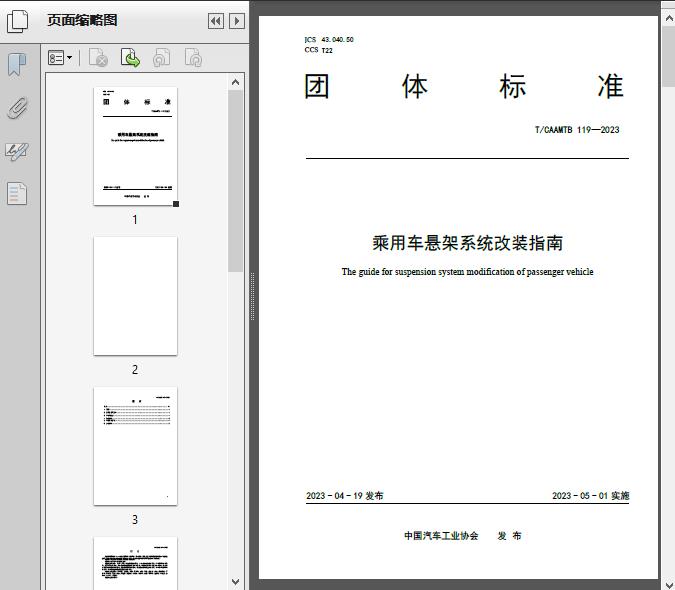Open the Page Thumbnails panel icon
The width and height of the screenshot is (675, 590).
point(18,21)
